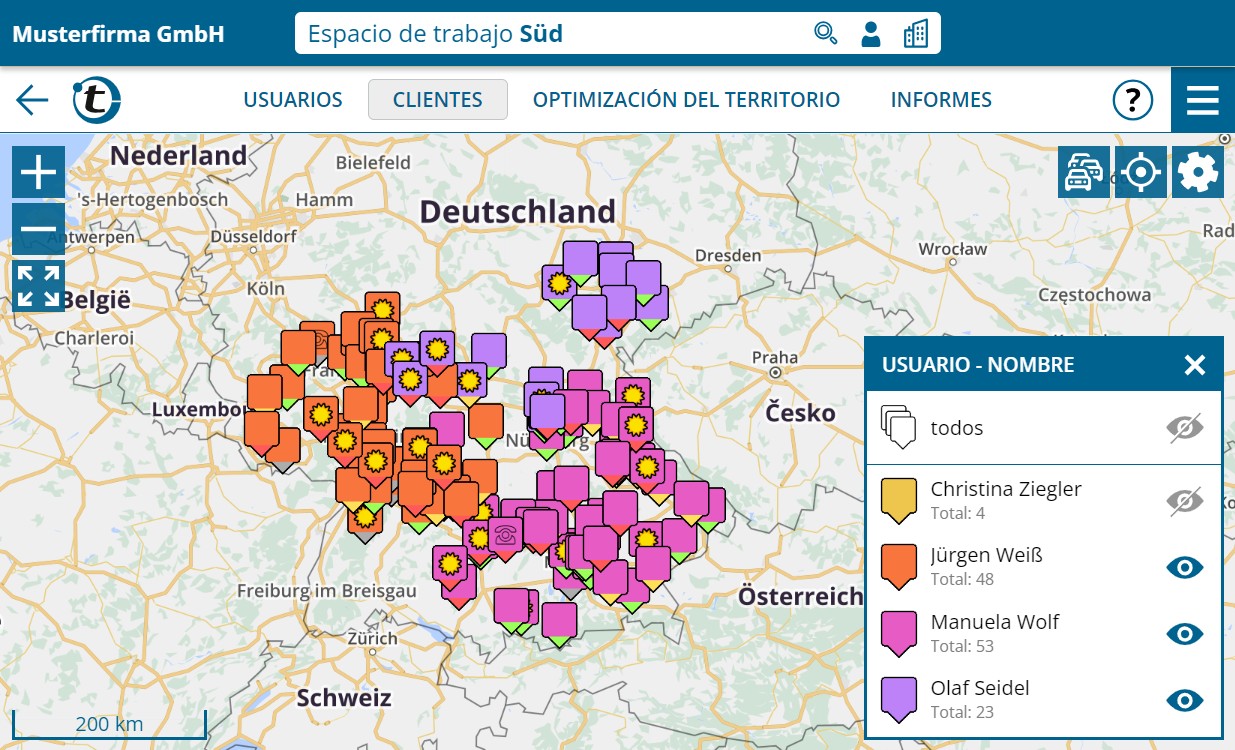Hide Jürgen Weiß customers on the map
This screenshot has height=750, width=1235.
coord(1185,568)
